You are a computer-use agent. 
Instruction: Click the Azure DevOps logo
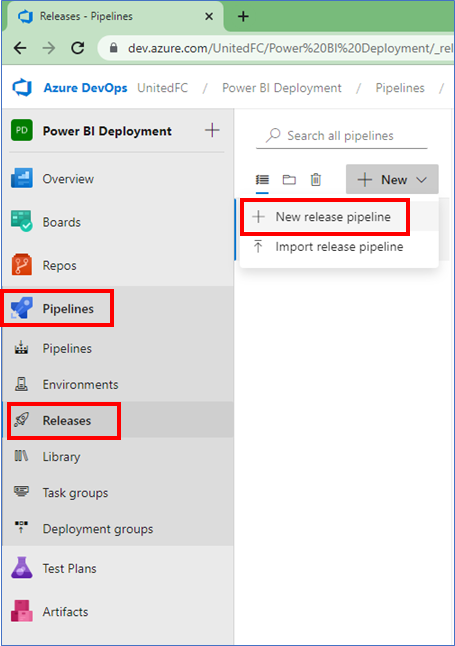tap(22, 88)
